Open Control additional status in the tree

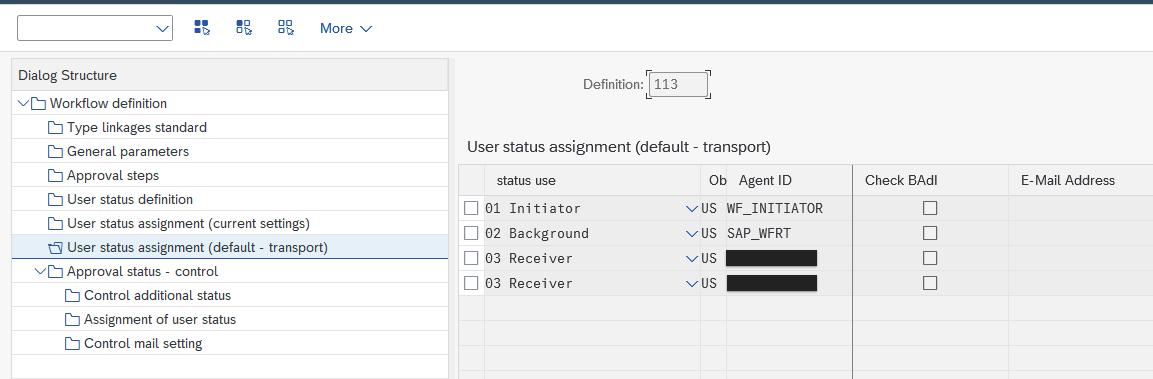(x=157, y=296)
